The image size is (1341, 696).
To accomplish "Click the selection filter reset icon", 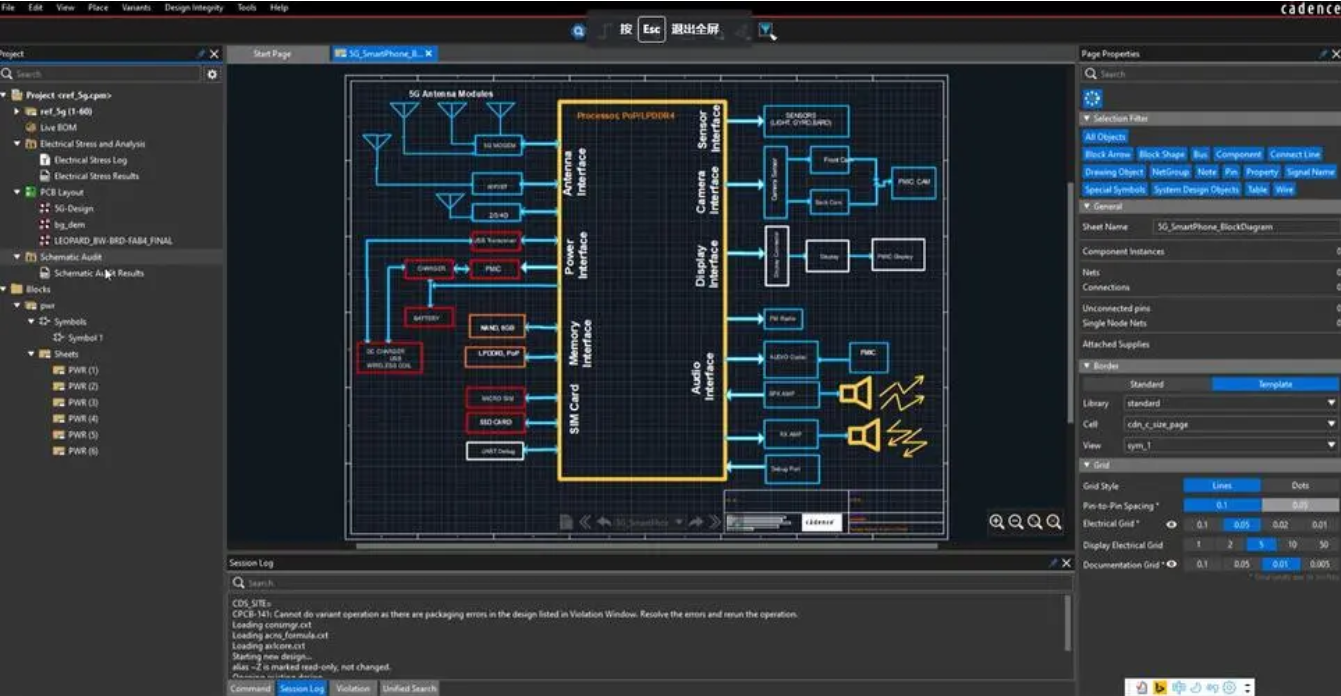I will tap(1092, 97).
